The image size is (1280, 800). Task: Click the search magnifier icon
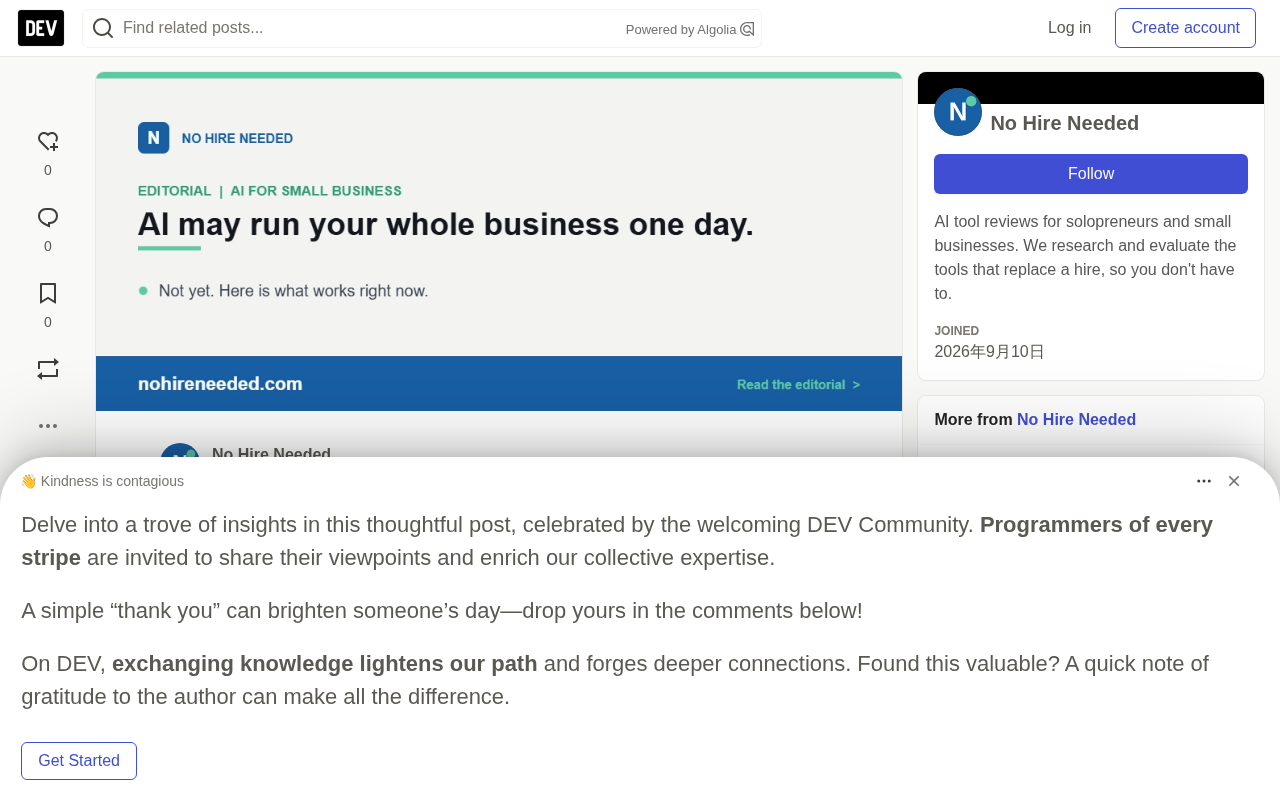pyautogui.click(x=103, y=28)
